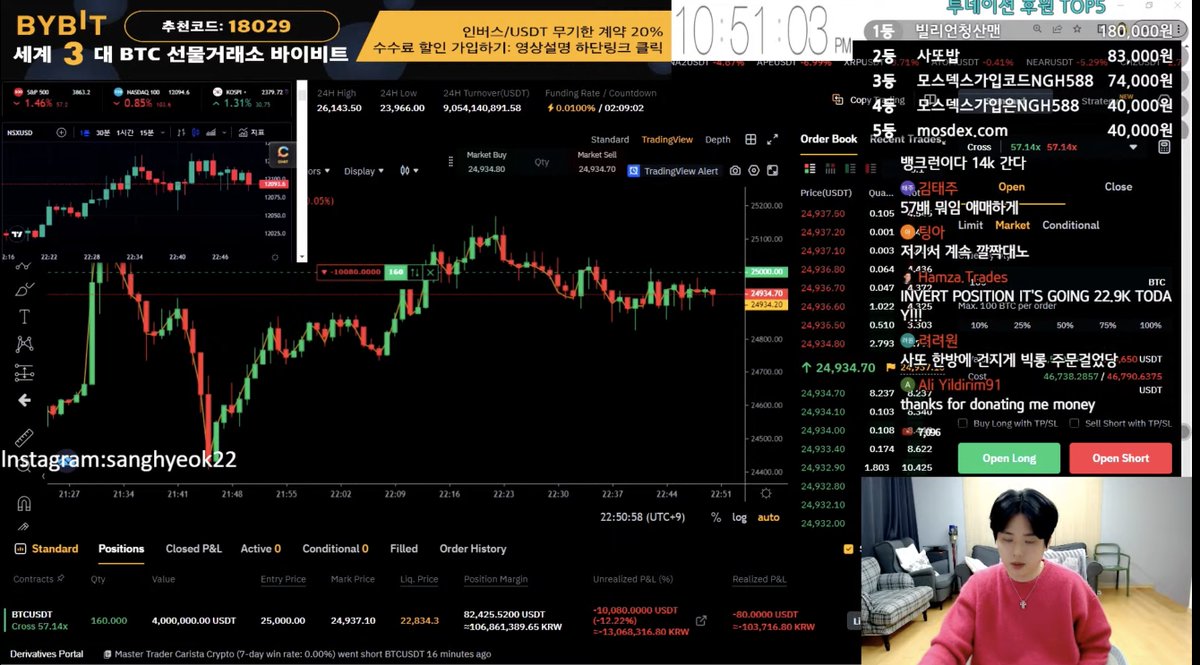Open chart axis settings gear
Screen dimensions: 1200x665
(x=766, y=493)
